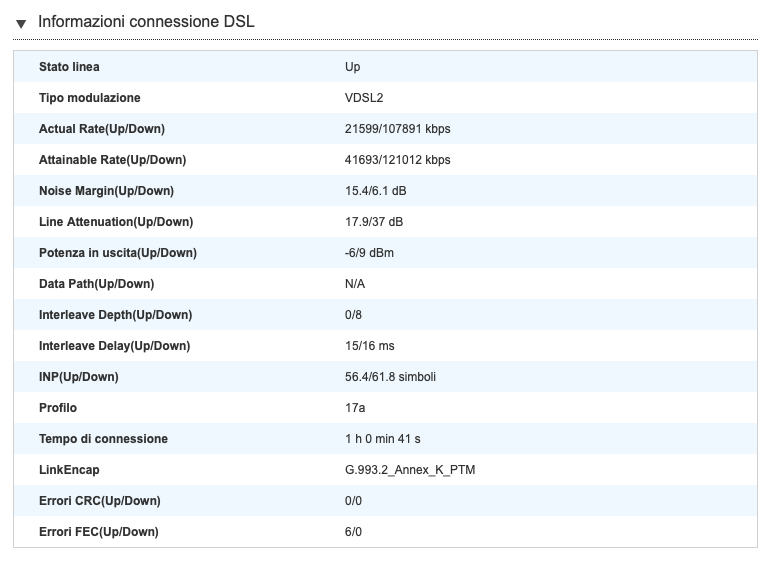Click the Profilo value 17a
Screen dimensions: 777x572
pyautogui.click(x=355, y=408)
